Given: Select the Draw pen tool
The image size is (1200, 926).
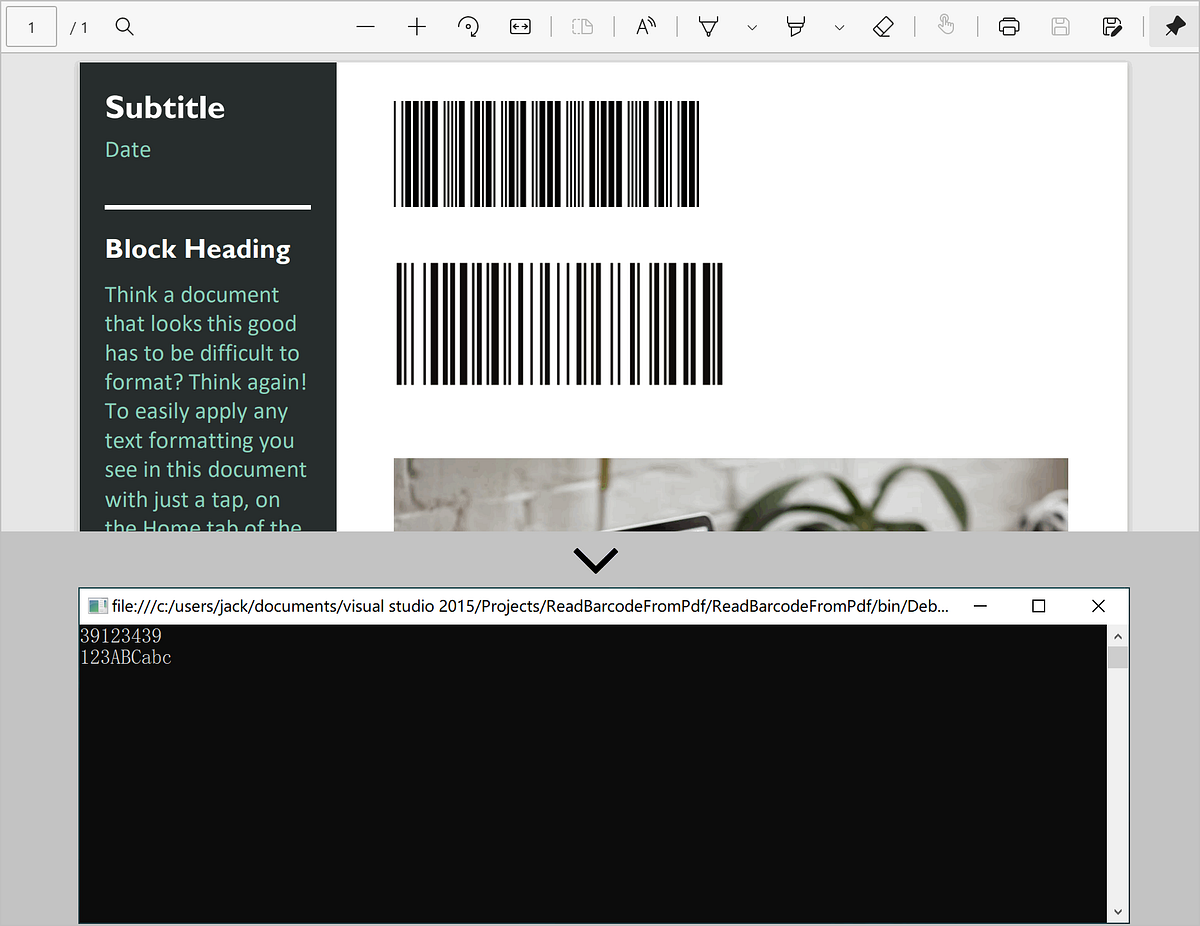Looking at the screenshot, I should coord(708,27).
